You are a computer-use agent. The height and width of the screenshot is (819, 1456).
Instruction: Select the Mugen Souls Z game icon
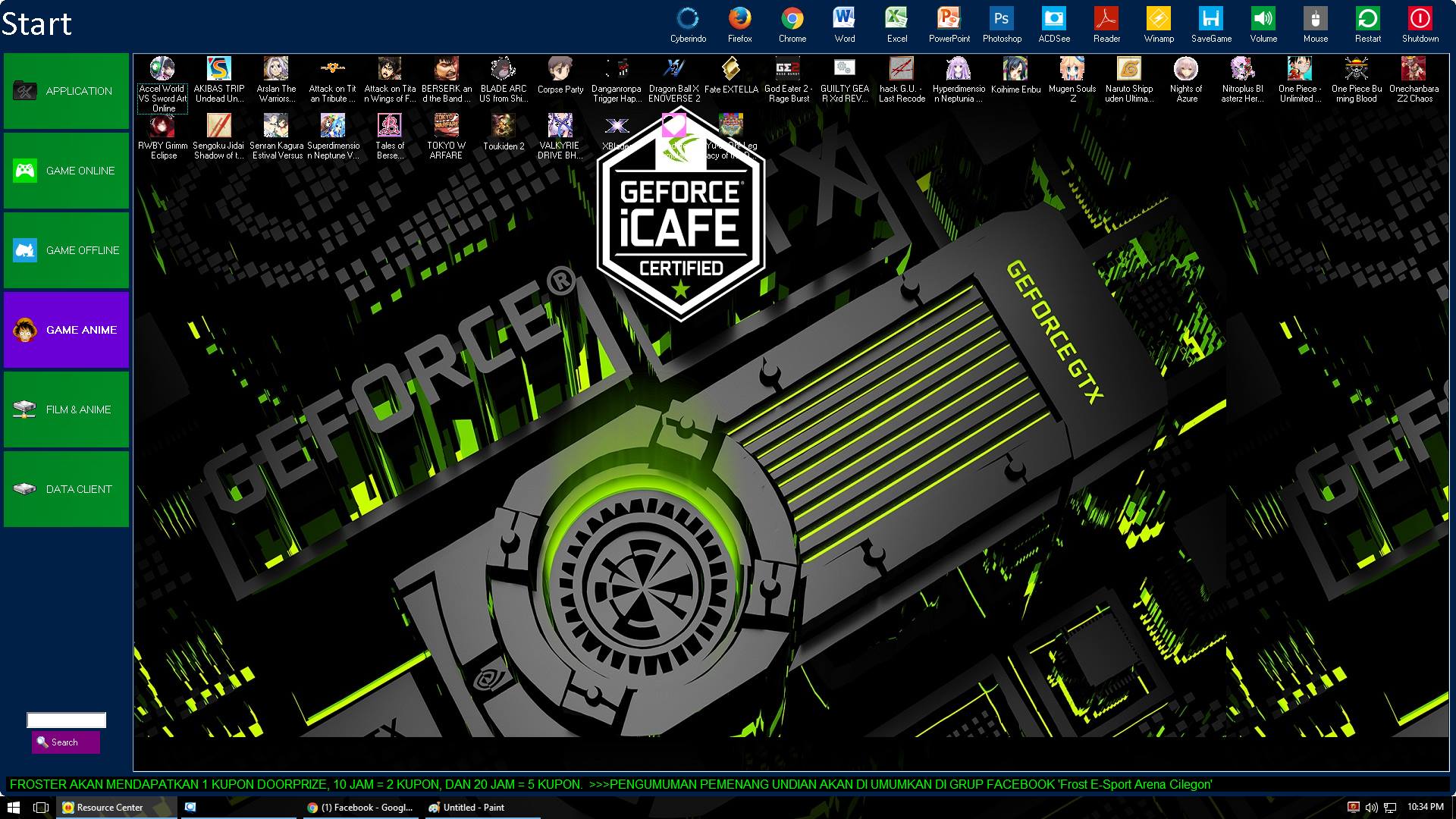click(1072, 80)
